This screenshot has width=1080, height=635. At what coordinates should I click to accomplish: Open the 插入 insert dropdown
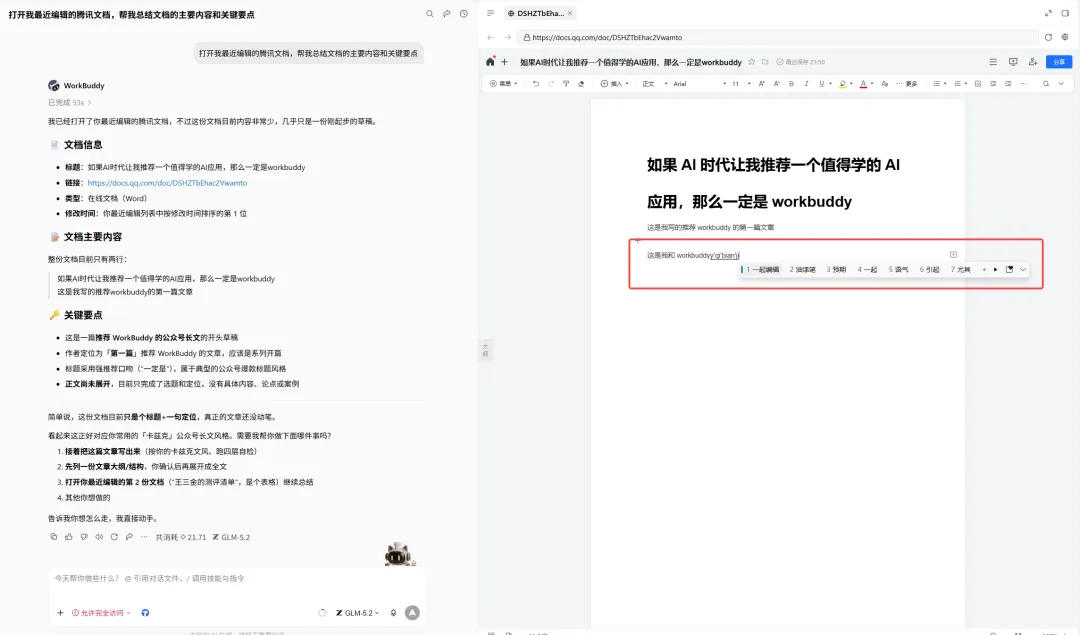614,83
